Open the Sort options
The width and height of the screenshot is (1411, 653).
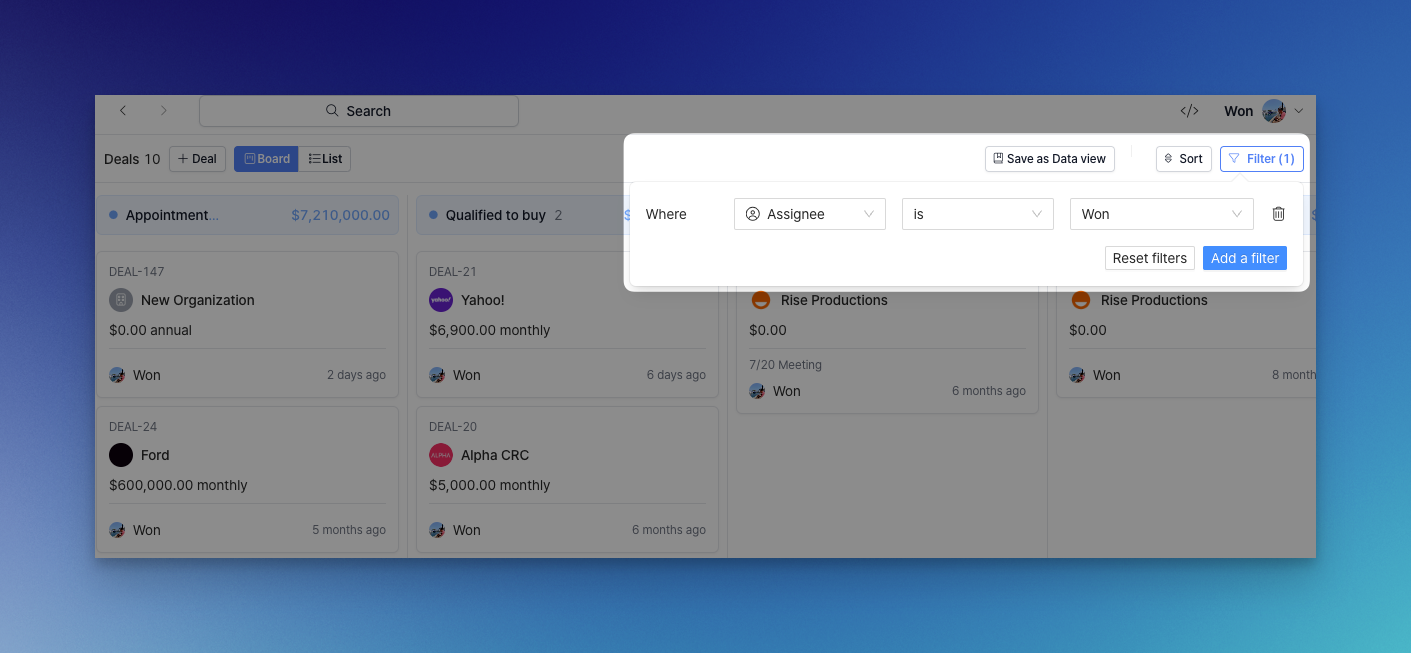point(1184,159)
